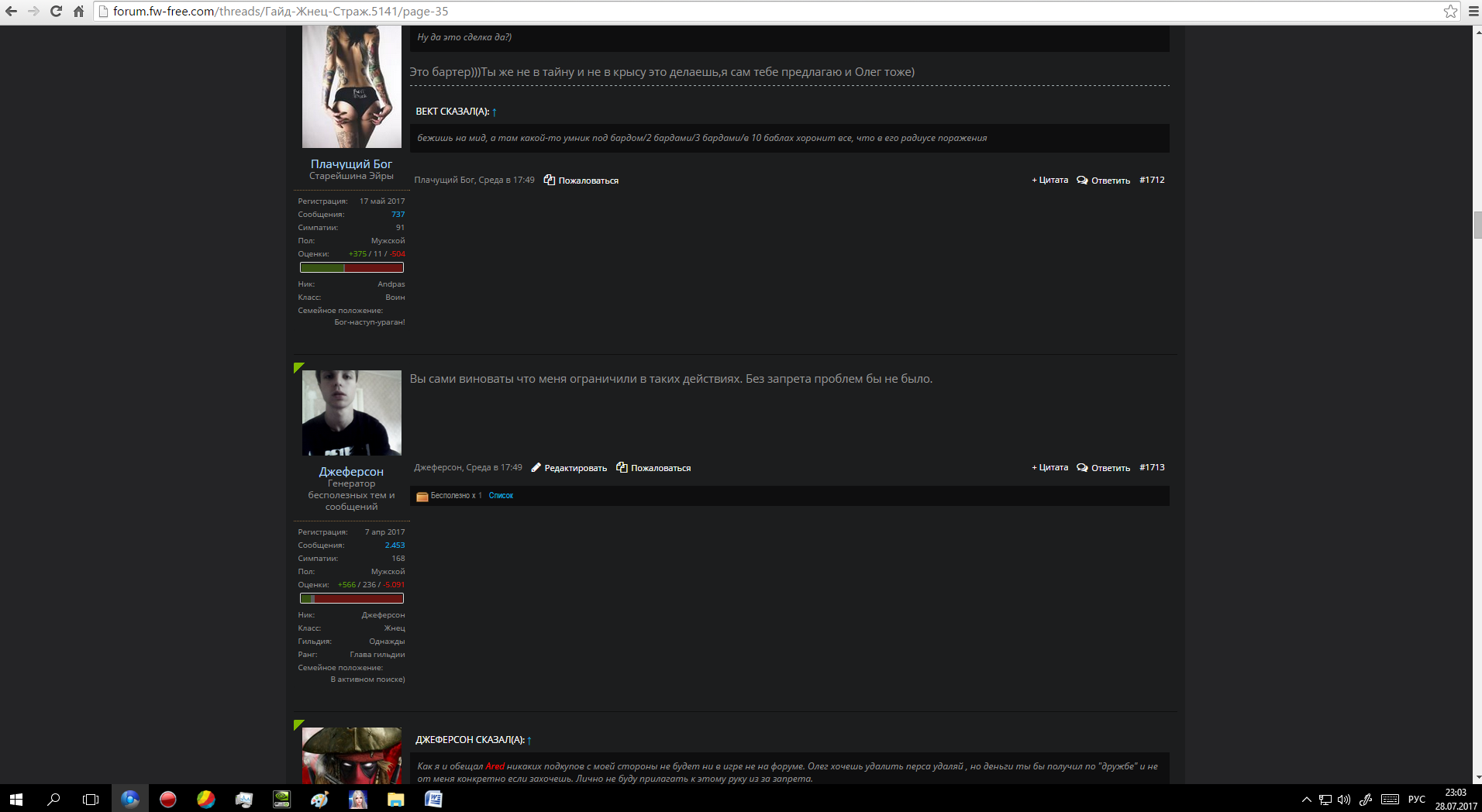Open Плачущий Бог user profile name
The width and height of the screenshot is (1482, 812).
pyautogui.click(x=351, y=163)
